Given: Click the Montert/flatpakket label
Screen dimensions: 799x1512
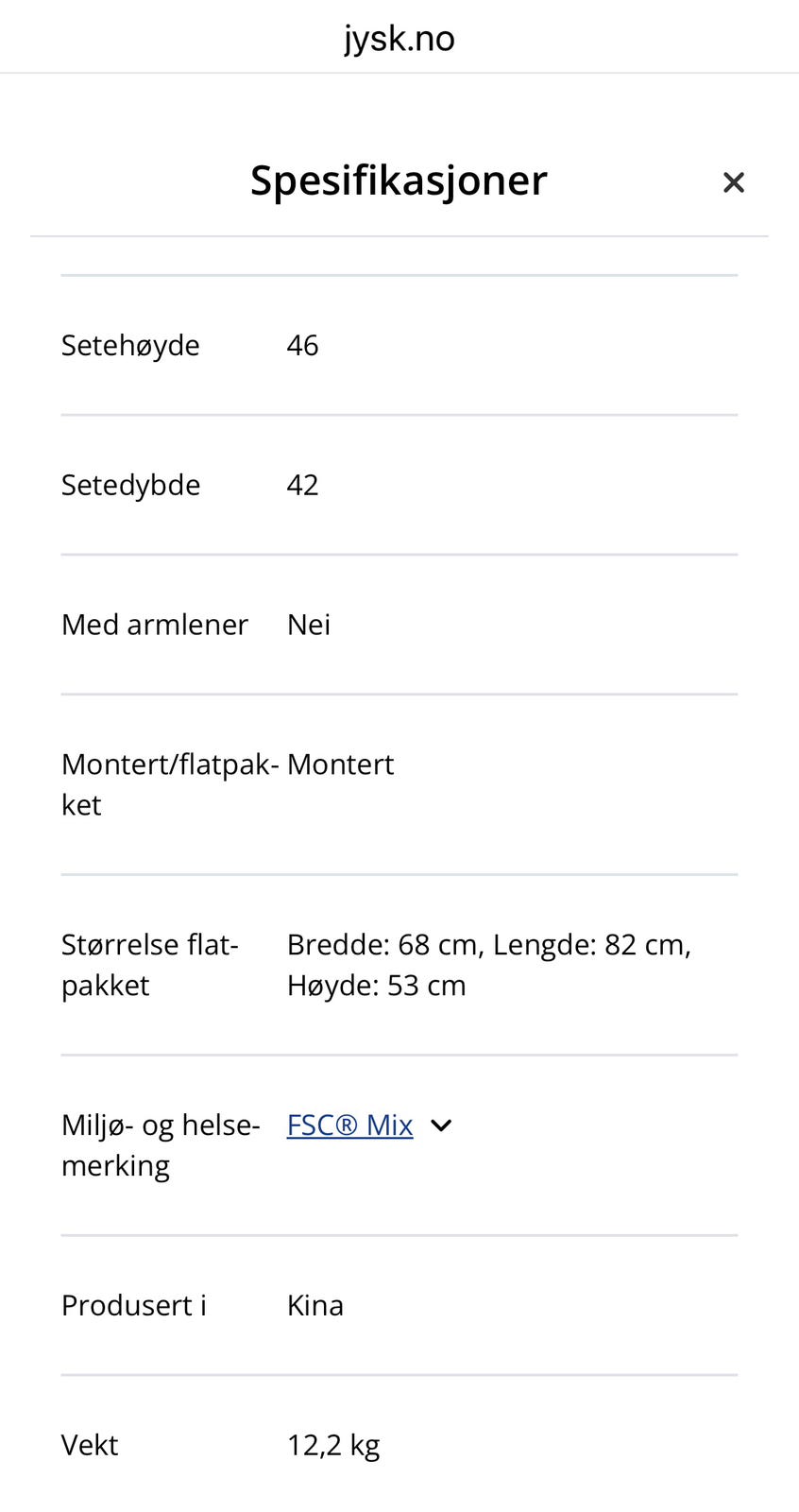Looking at the screenshot, I should point(170,784).
